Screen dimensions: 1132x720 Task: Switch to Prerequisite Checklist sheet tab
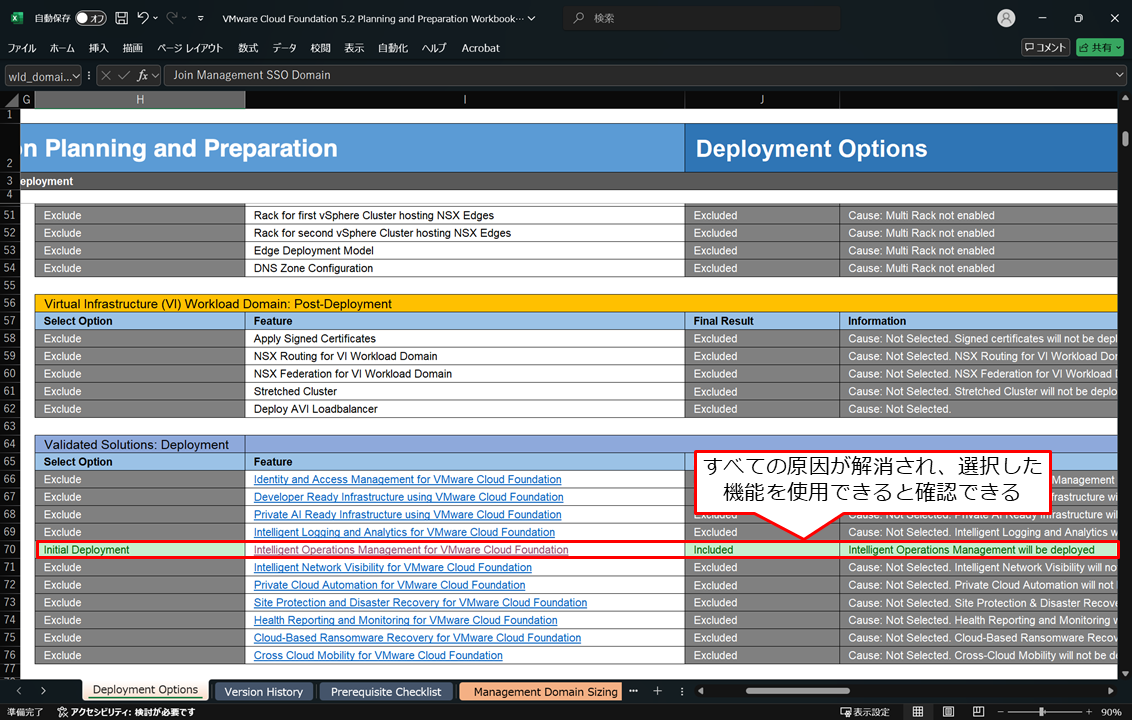coord(386,692)
